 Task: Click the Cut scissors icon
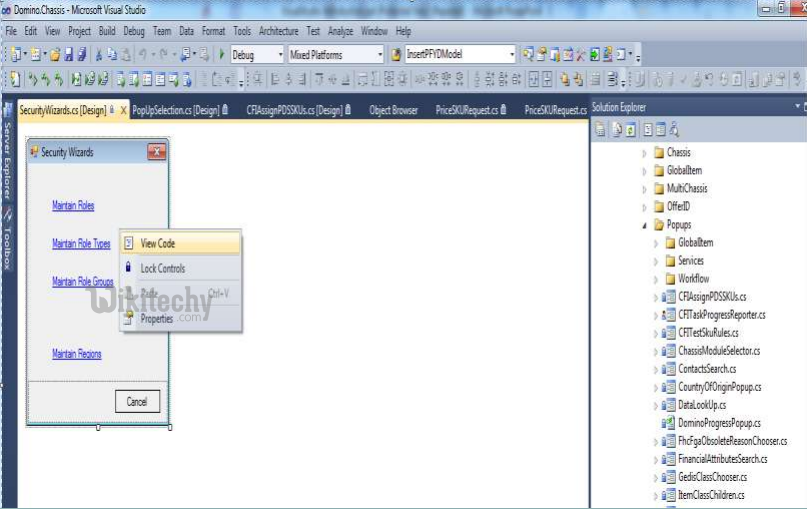tap(99, 55)
